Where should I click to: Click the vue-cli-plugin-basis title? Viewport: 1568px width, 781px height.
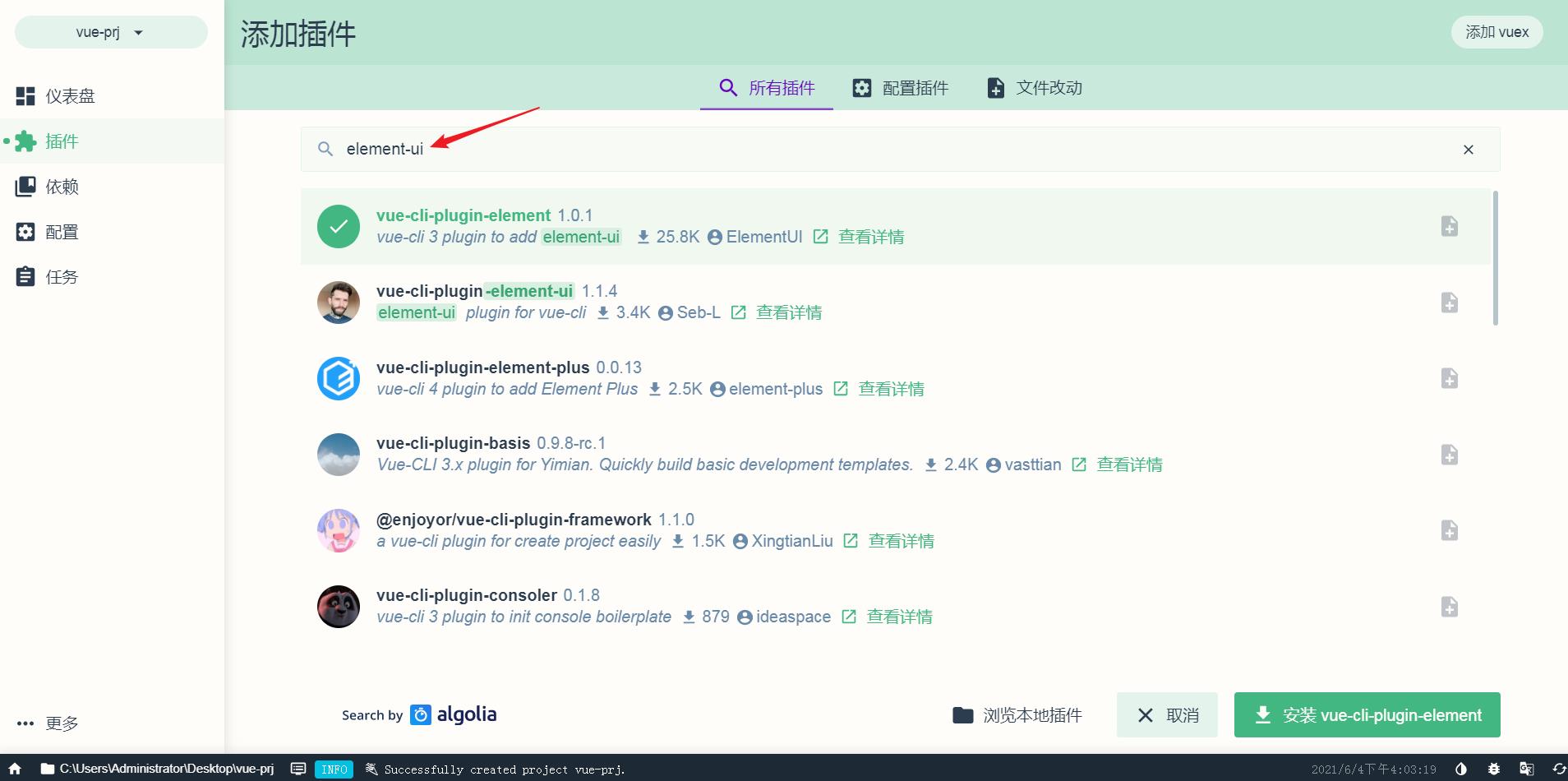coord(453,443)
